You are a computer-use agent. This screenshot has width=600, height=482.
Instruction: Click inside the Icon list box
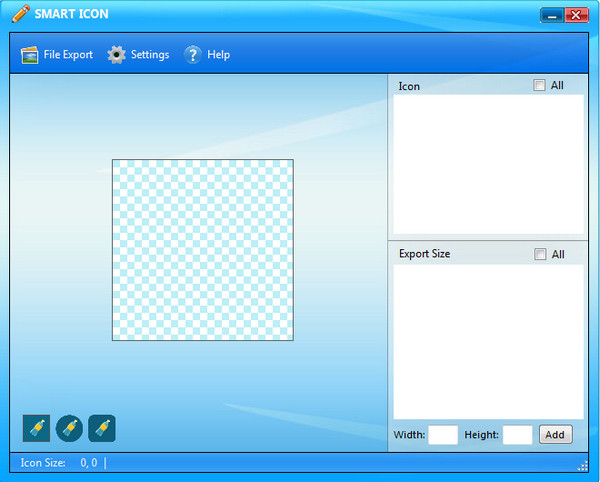[488, 165]
